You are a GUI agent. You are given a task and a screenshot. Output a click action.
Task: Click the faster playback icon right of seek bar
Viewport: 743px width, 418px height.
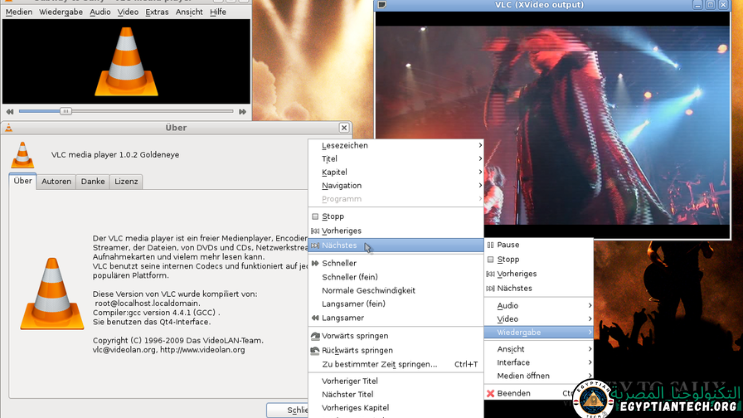click(243, 111)
